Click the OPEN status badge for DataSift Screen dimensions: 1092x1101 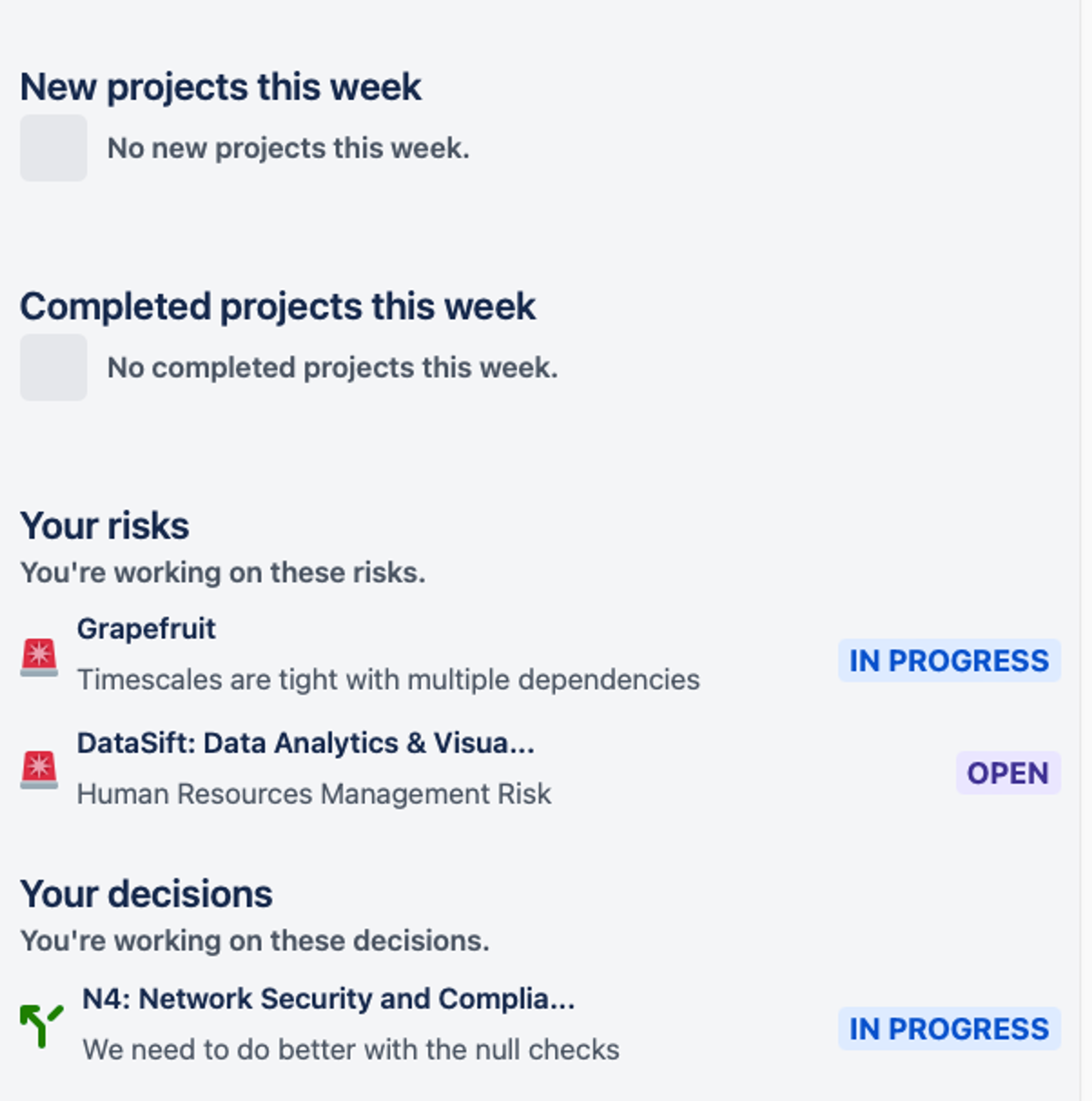pyautogui.click(x=1008, y=773)
